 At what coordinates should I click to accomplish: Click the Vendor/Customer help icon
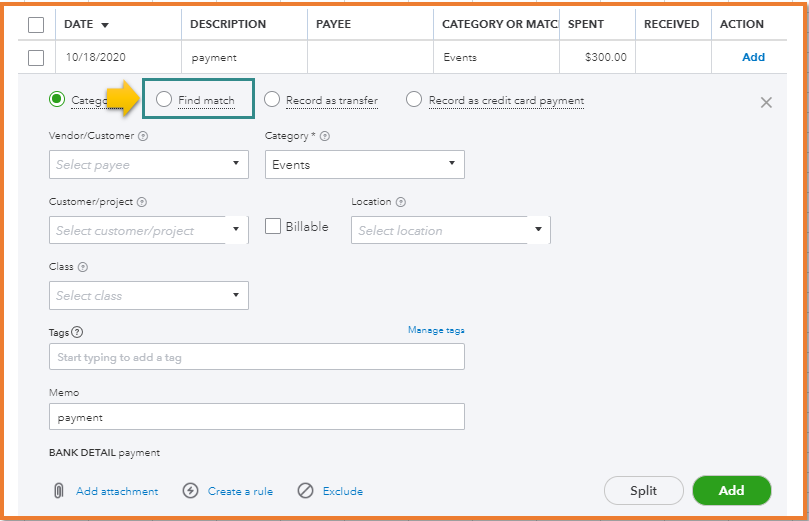143,136
